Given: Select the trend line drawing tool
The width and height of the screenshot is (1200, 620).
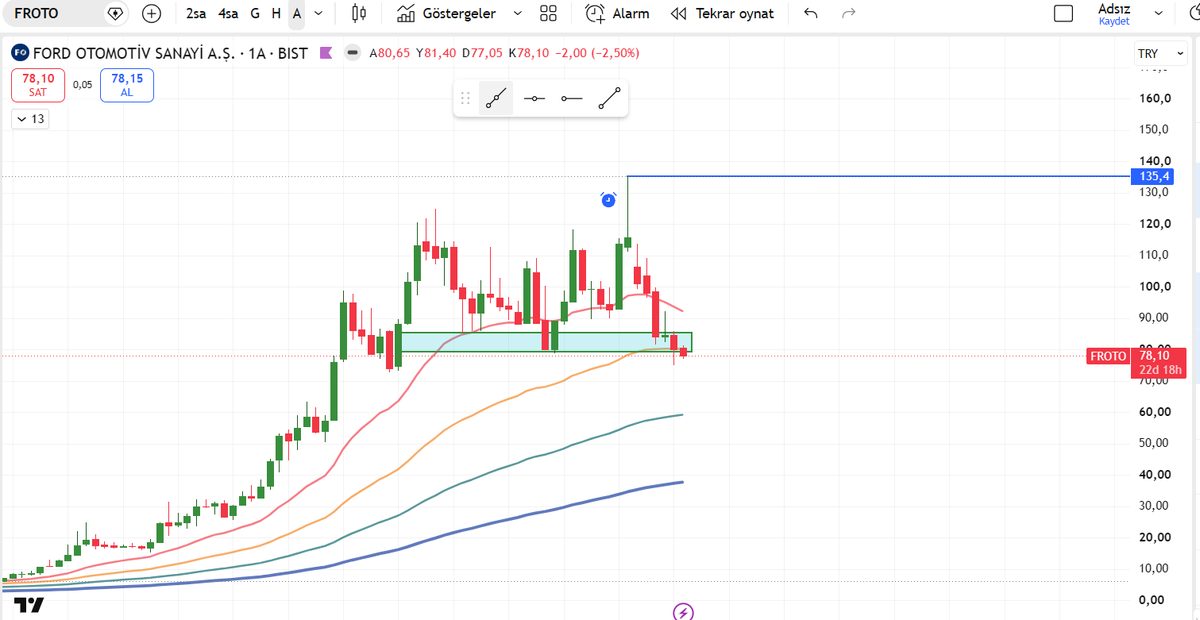Looking at the screenshot, I should 496,98.
